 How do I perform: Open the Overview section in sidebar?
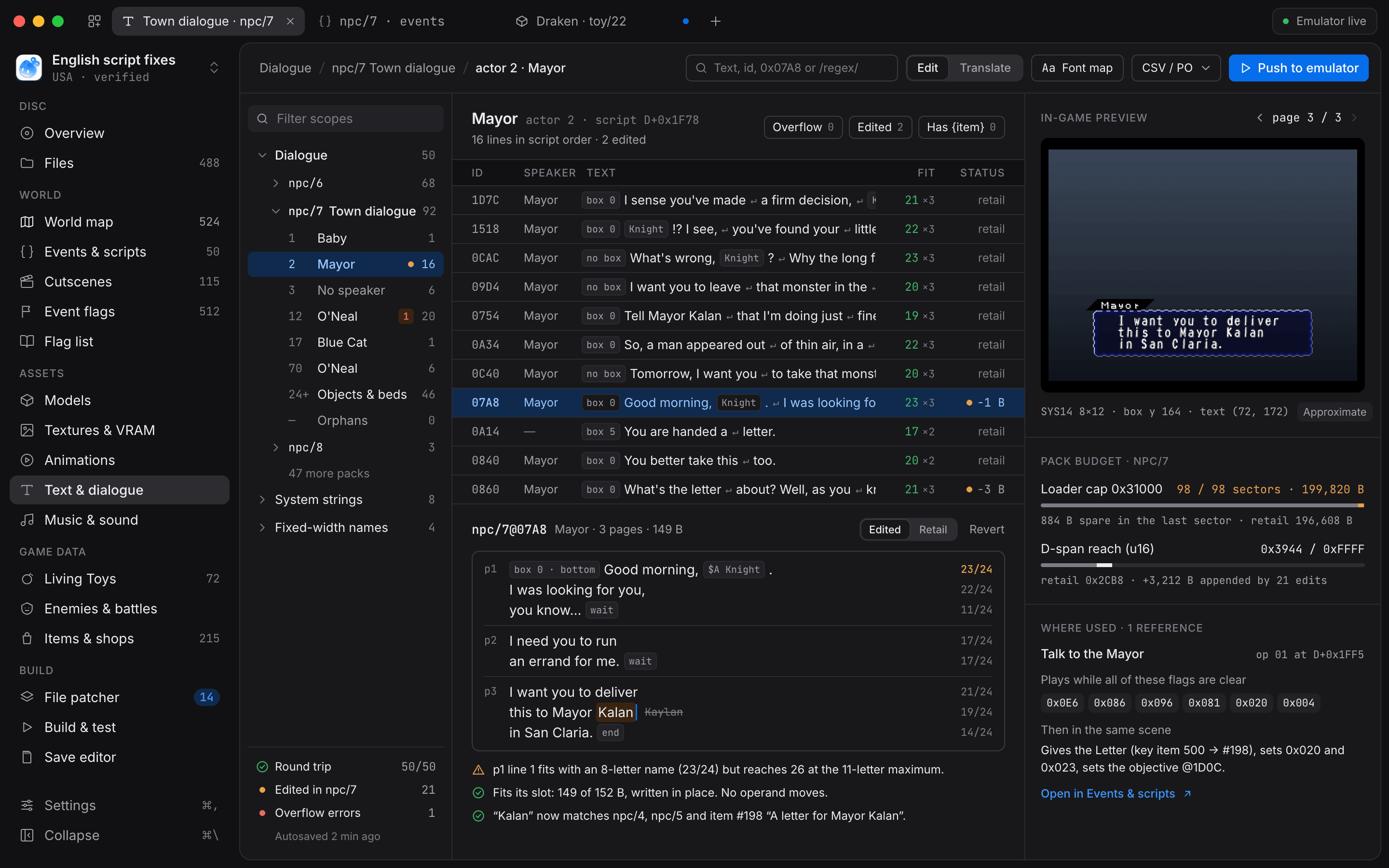pyautogui.click(x=120, y=133)
